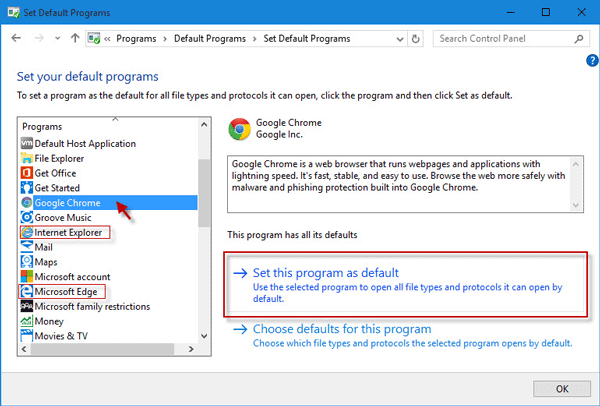600x406 pixels.
Task: Navigate to Programs in breadcrumb
Action: [136, 39]
